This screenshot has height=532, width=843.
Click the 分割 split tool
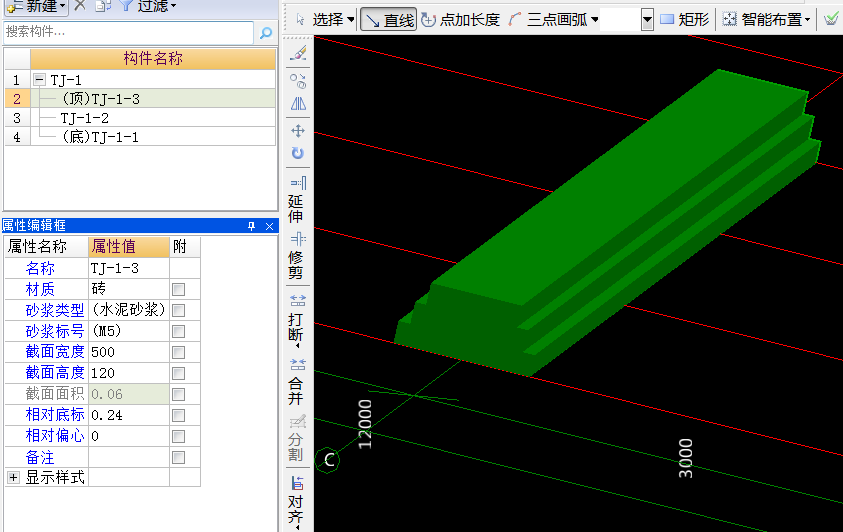coord(297,438)
